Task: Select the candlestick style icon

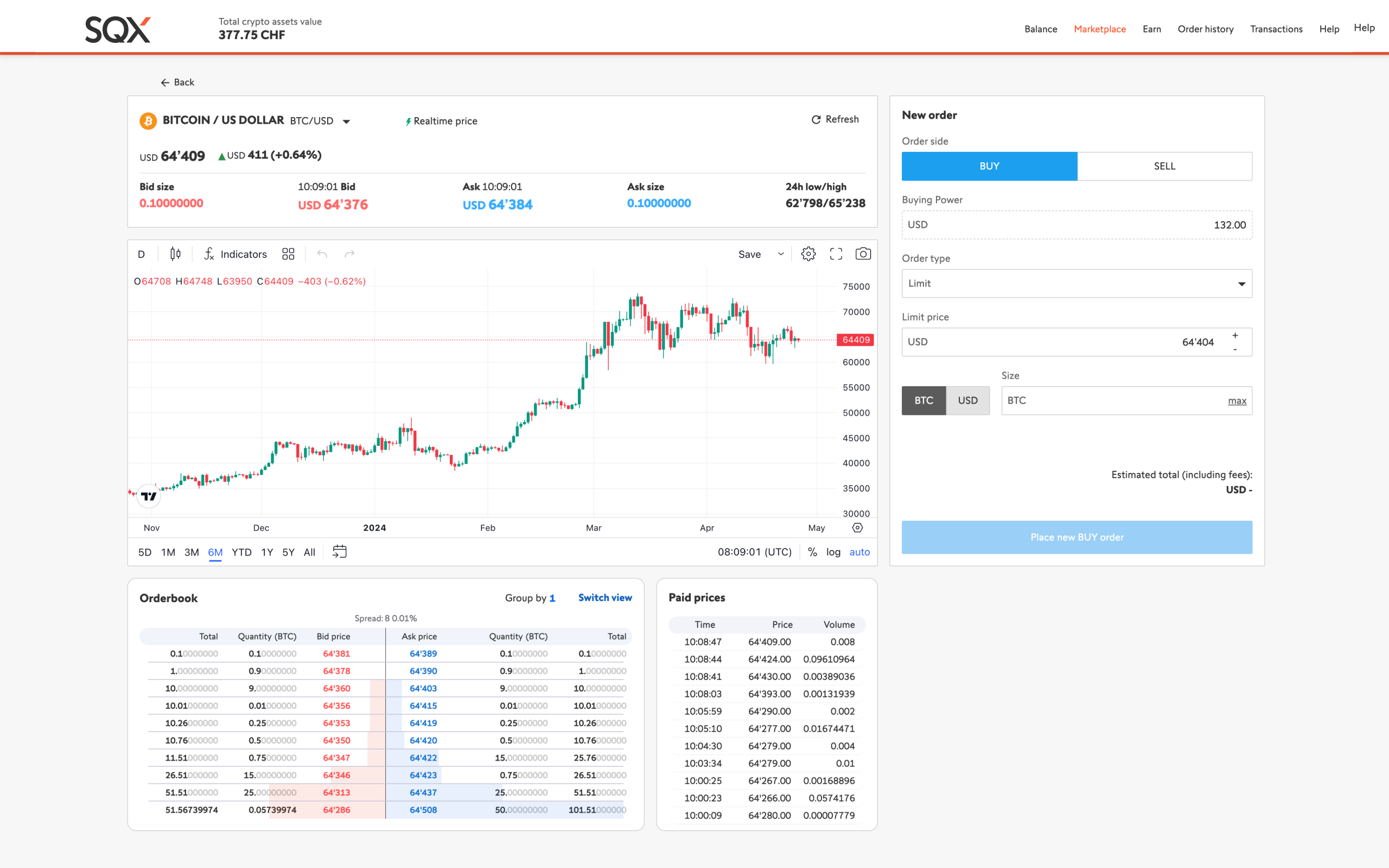Action: tap(175, 254)
